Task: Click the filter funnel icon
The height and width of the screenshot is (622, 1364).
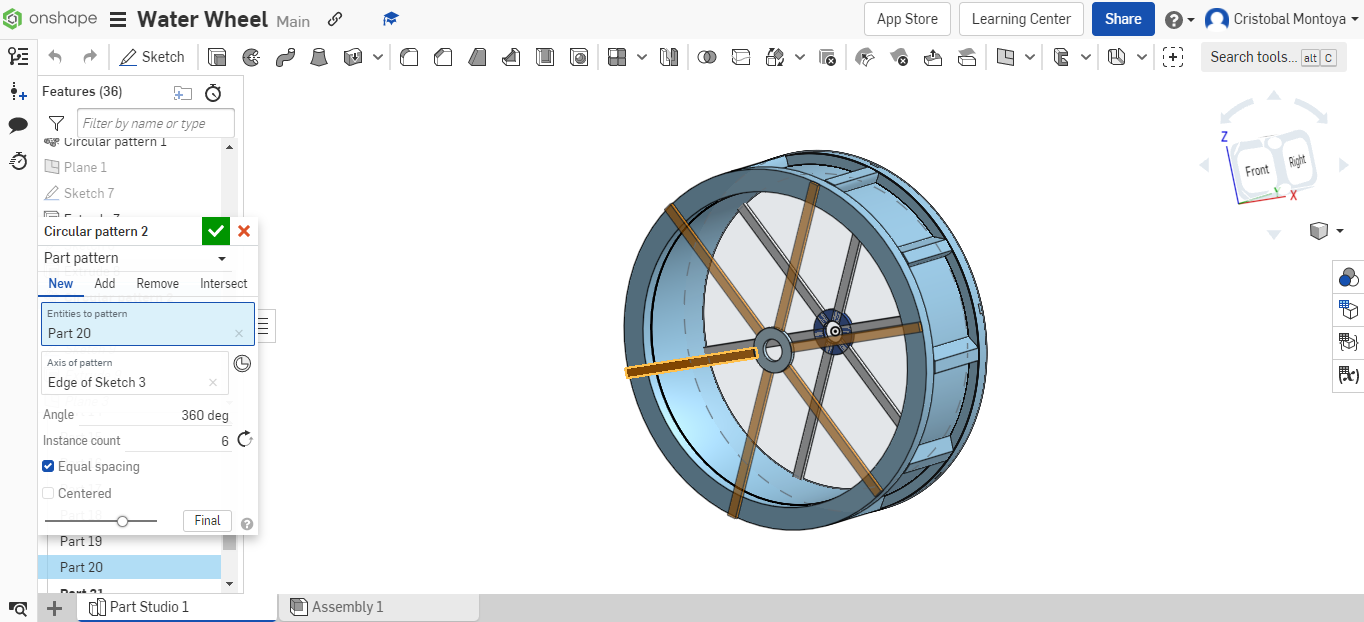Action: click(57, 123)
